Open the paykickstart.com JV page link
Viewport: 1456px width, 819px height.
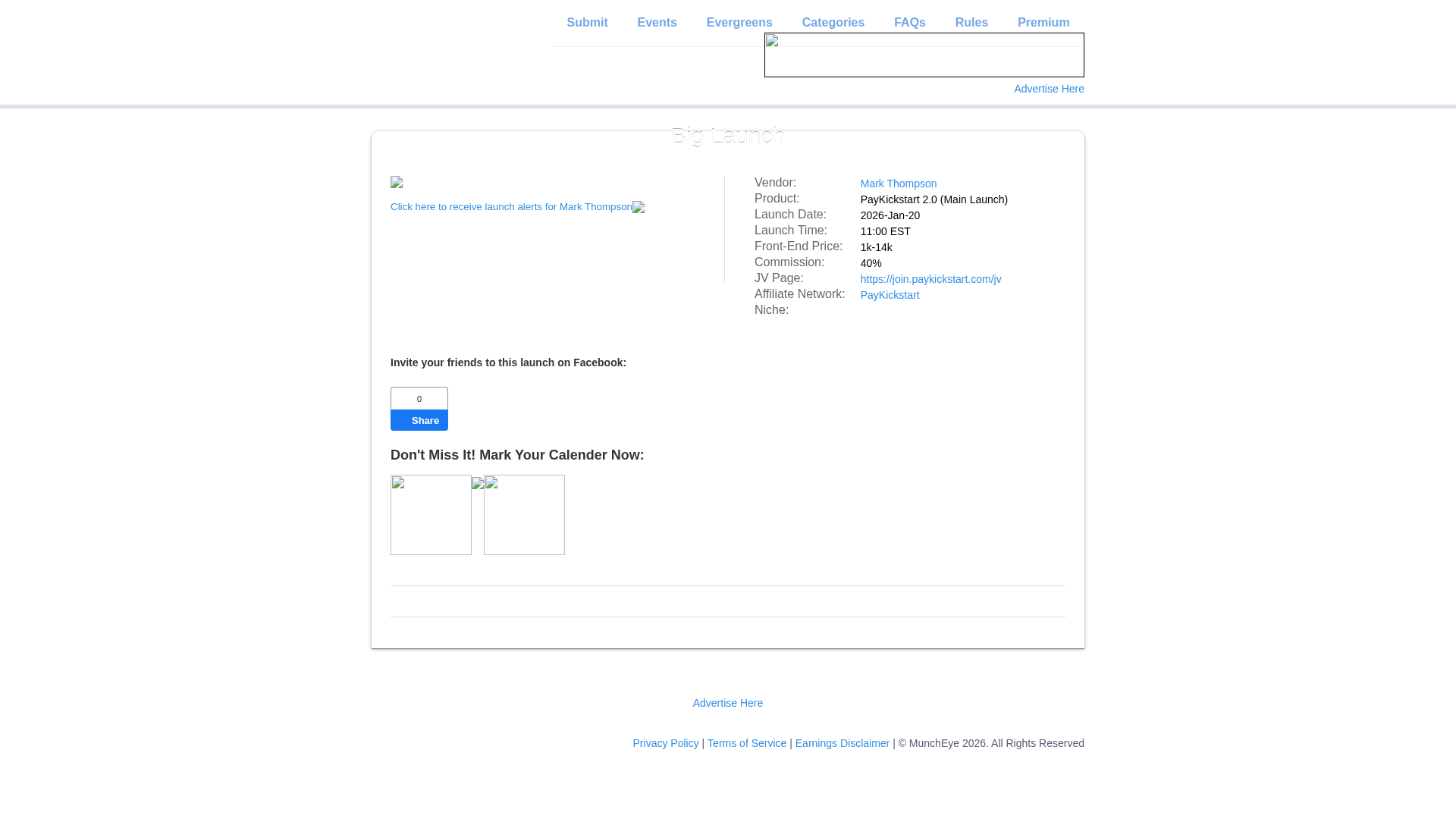coord(930,279)
